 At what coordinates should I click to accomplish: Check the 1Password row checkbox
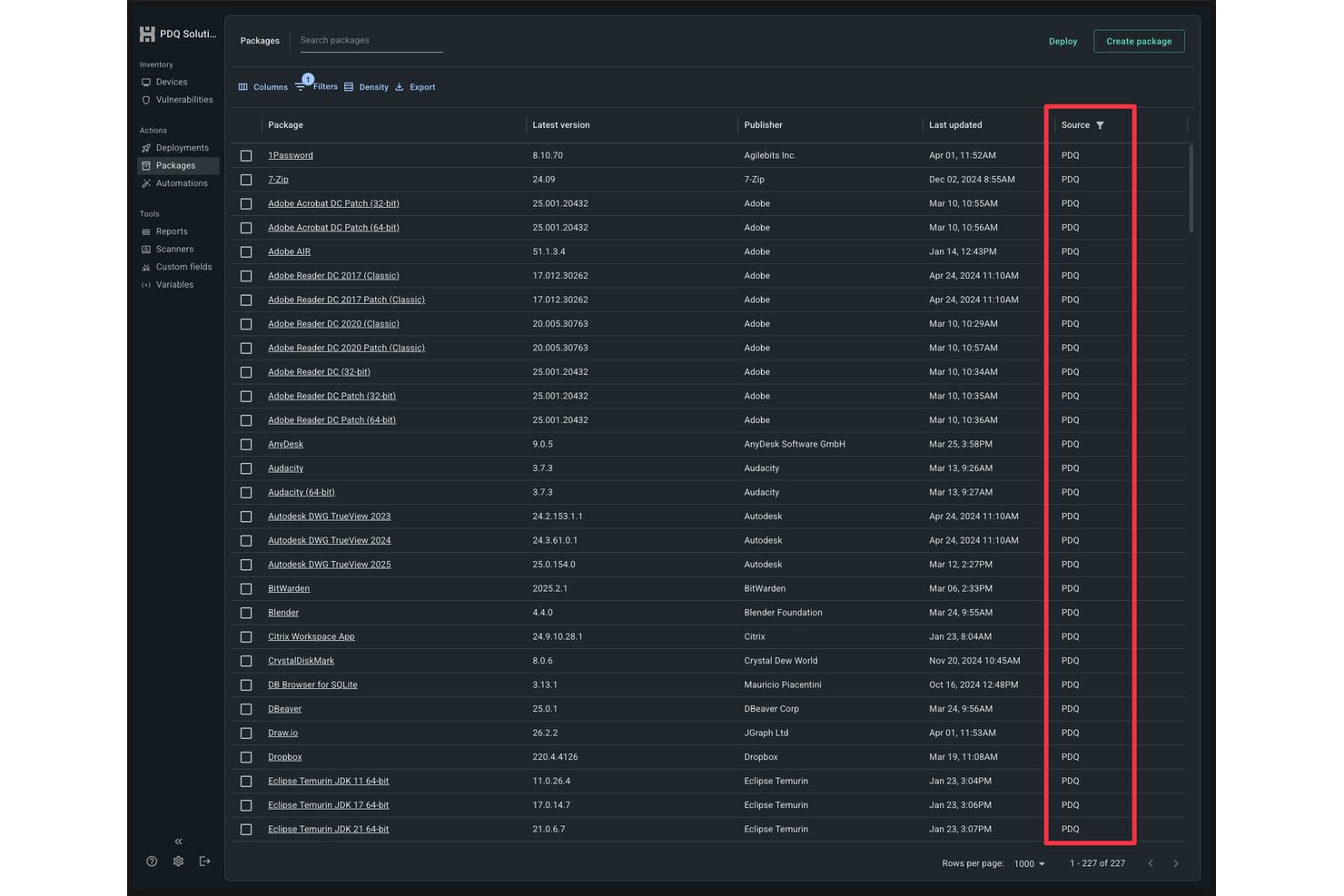246,156
